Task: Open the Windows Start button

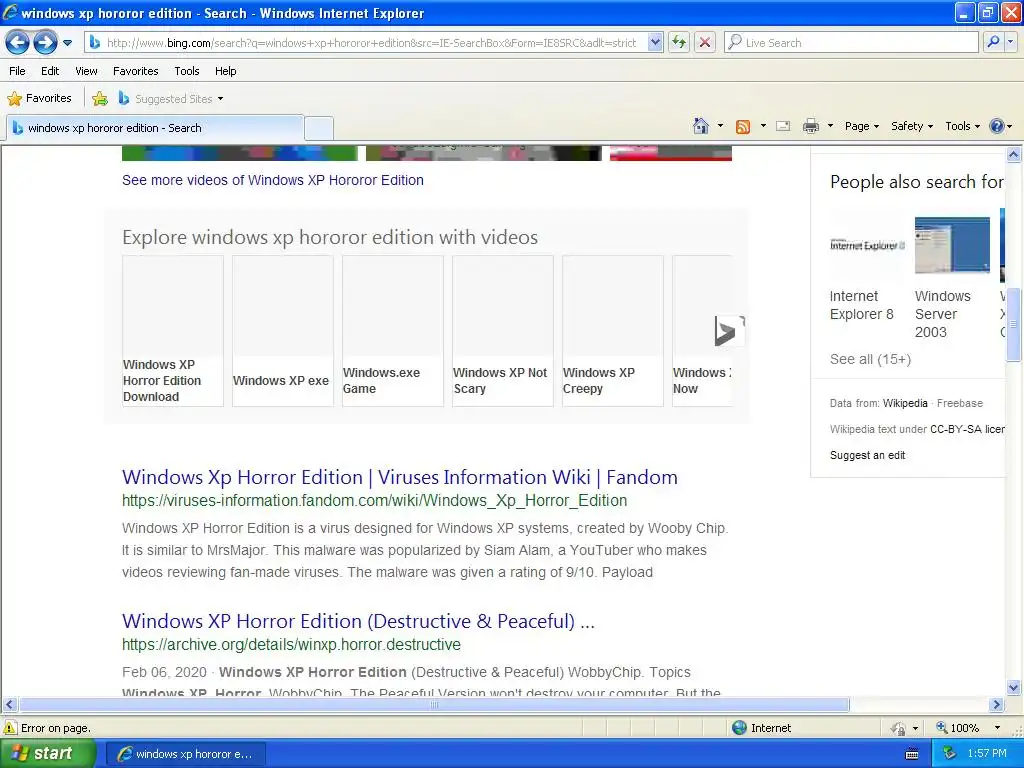Action: [x=47, y=754]
